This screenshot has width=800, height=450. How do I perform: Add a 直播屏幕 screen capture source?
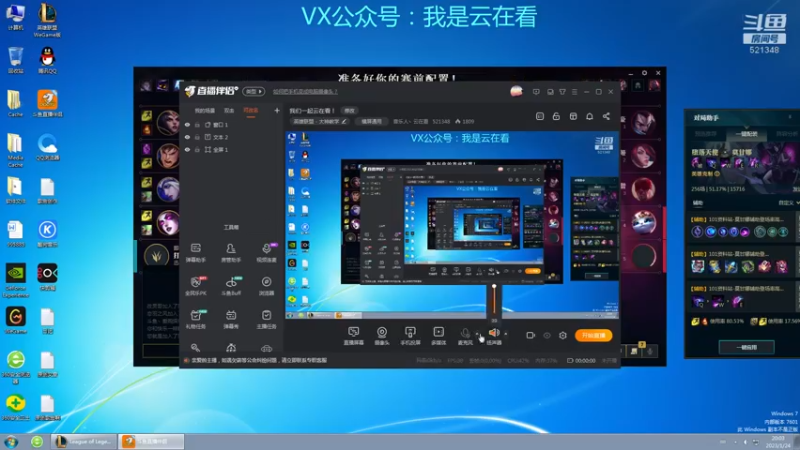click(x=354, y=336)
